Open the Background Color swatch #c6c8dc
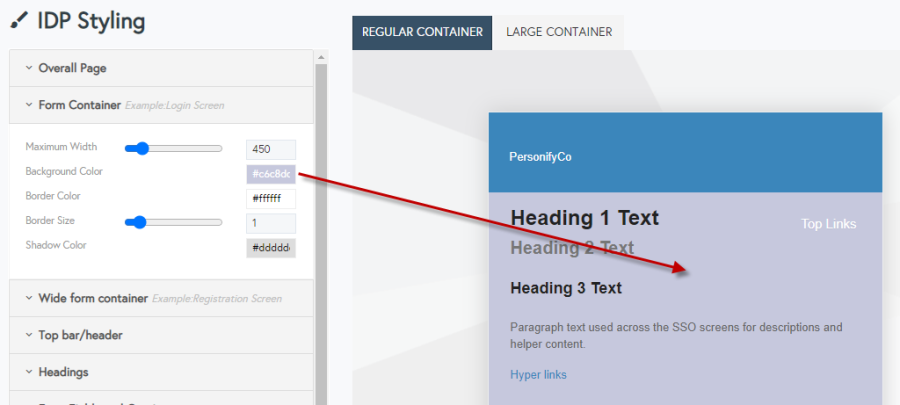The width and height of the screenshot is (900, 405). (x=271, y=174)
